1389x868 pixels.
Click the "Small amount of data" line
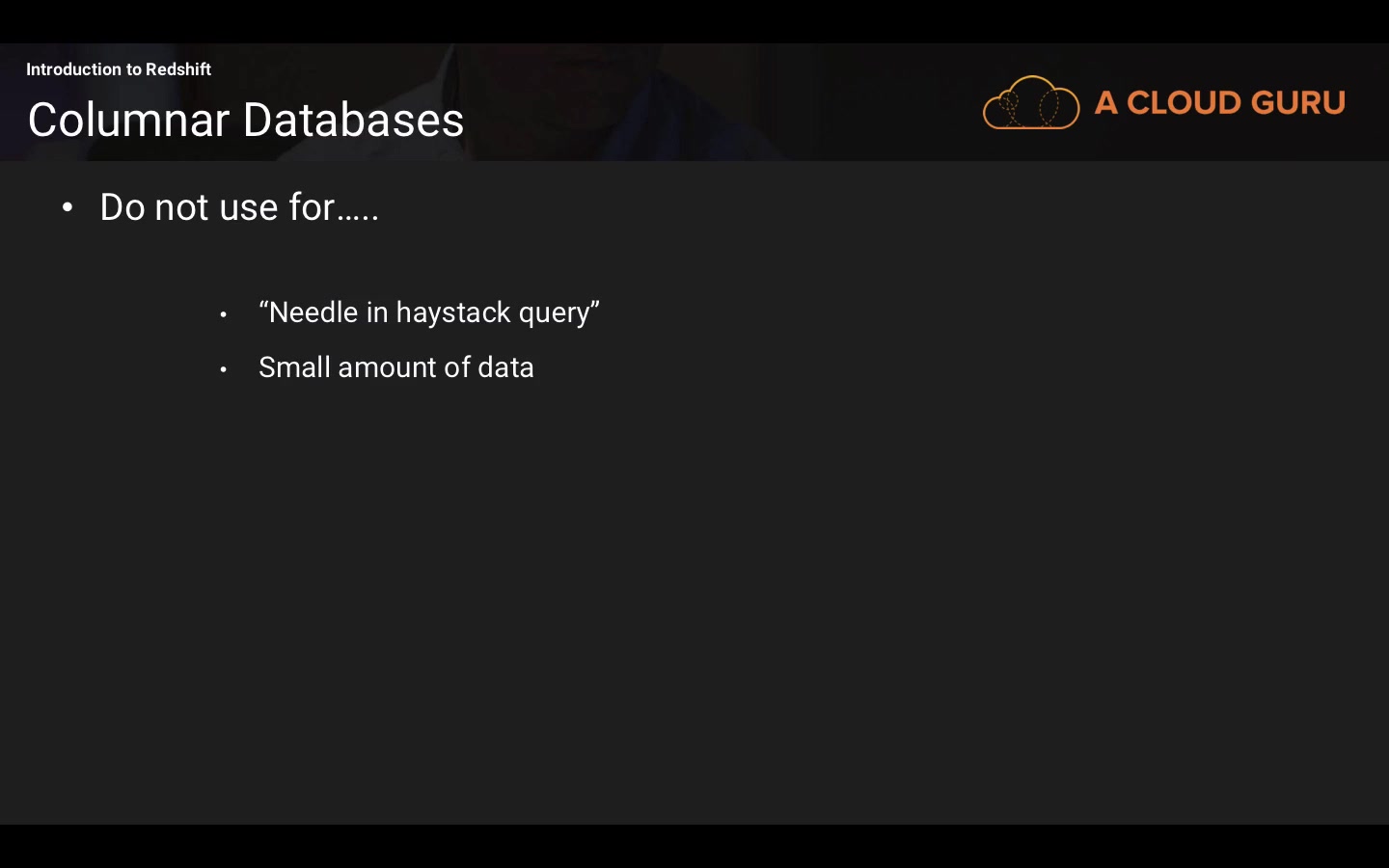[395, 367]
